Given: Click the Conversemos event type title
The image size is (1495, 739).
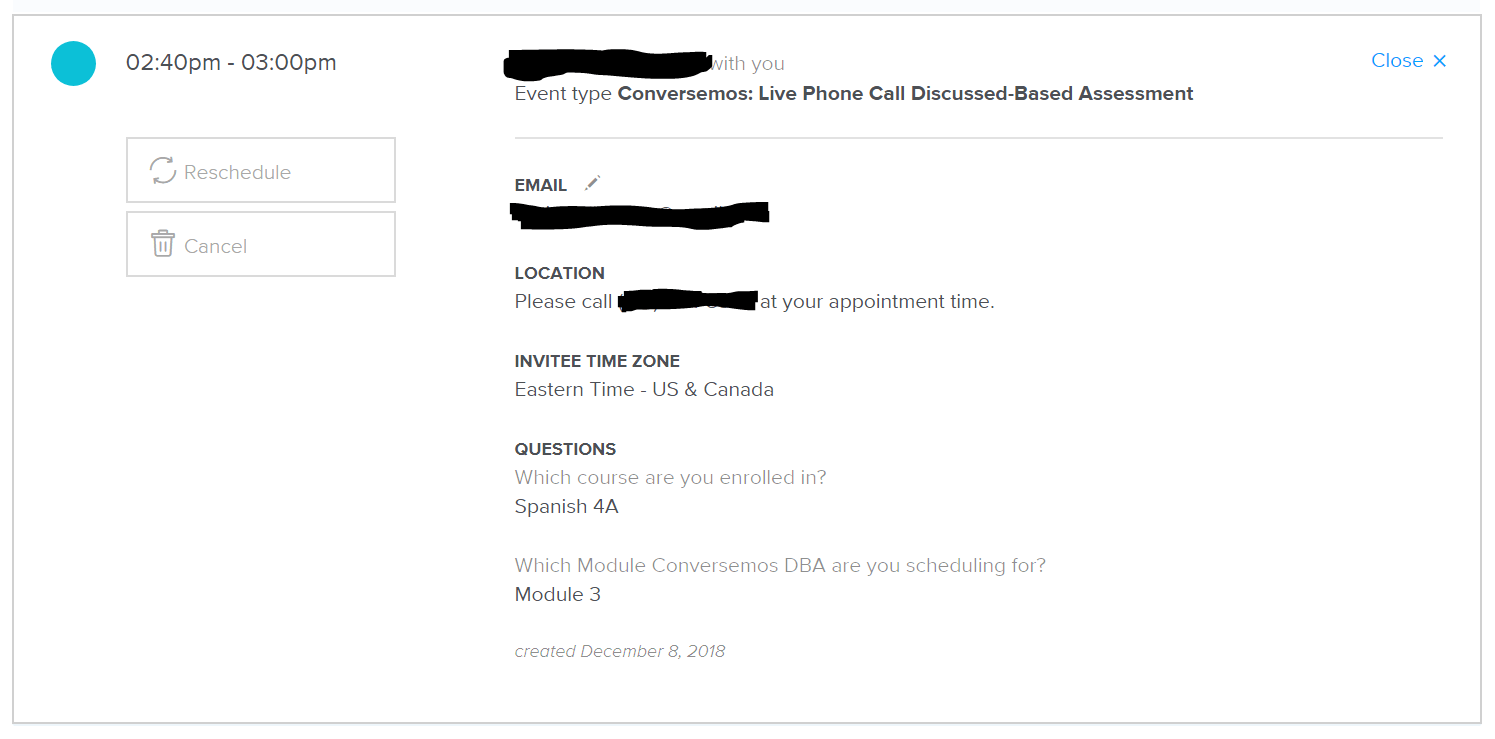Looking at the screenshot, I should click(905, 94).
